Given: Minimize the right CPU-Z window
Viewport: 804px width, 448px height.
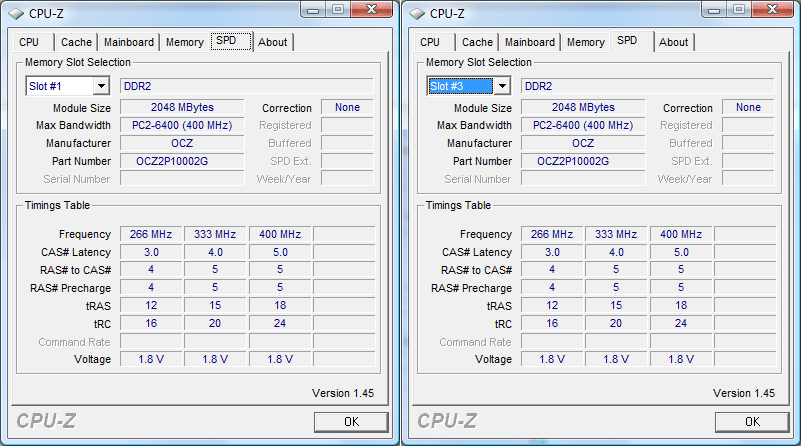Looking at the screenshot, I should (714, 10).
